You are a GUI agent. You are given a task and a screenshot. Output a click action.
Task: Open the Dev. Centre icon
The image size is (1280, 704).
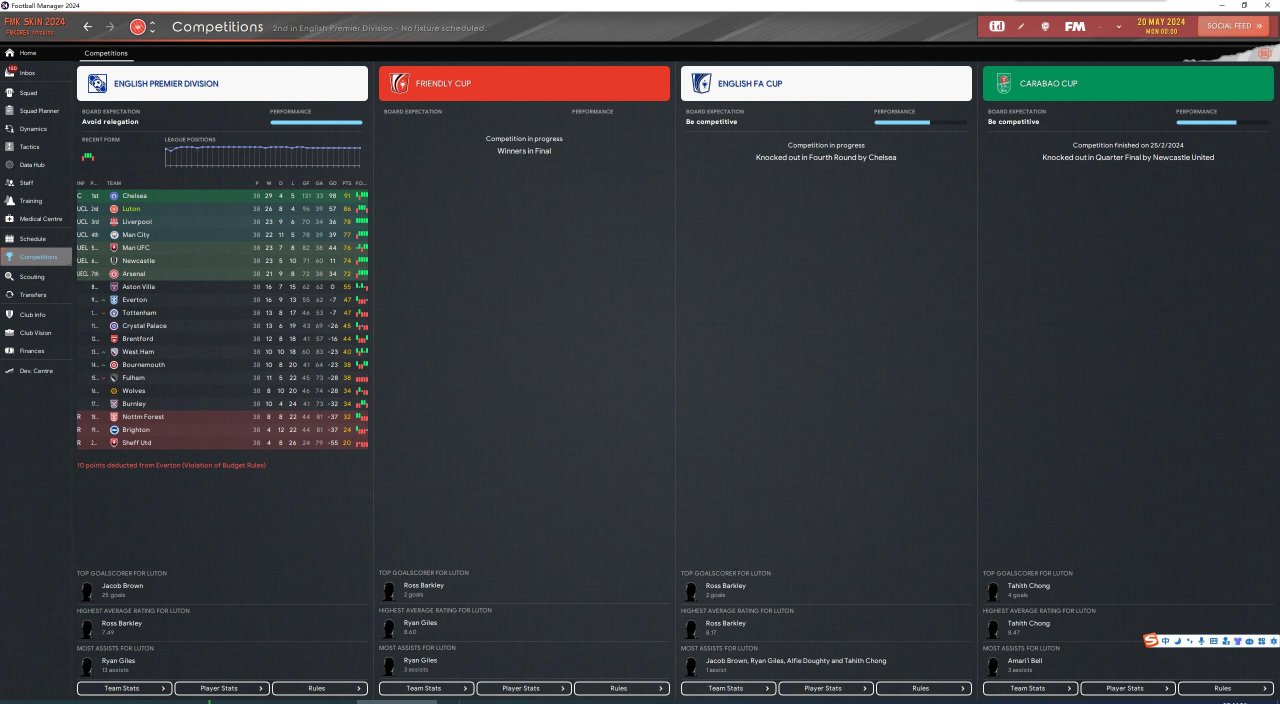tap(9, 371)
